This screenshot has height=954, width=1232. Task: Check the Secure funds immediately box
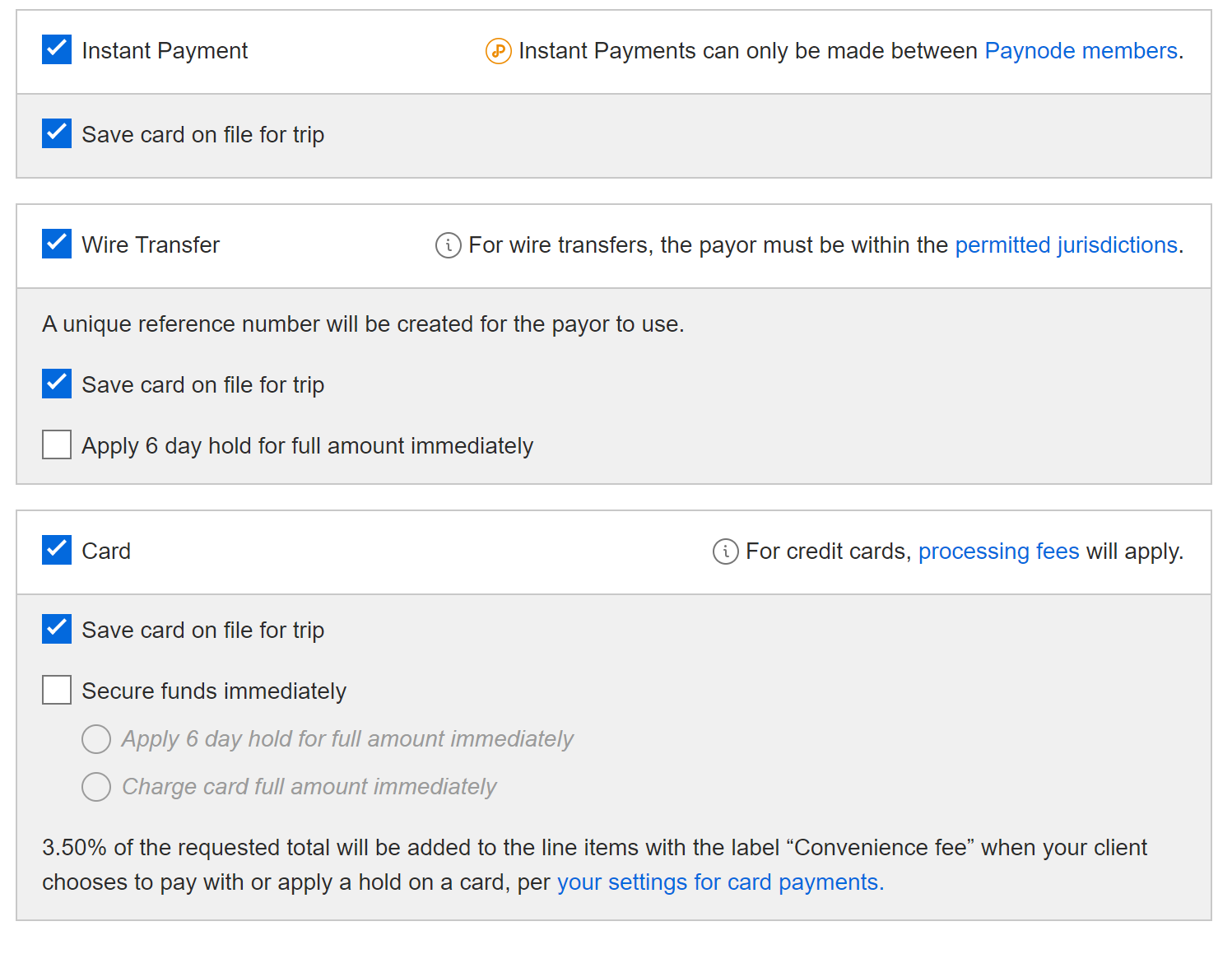[57, 690]
